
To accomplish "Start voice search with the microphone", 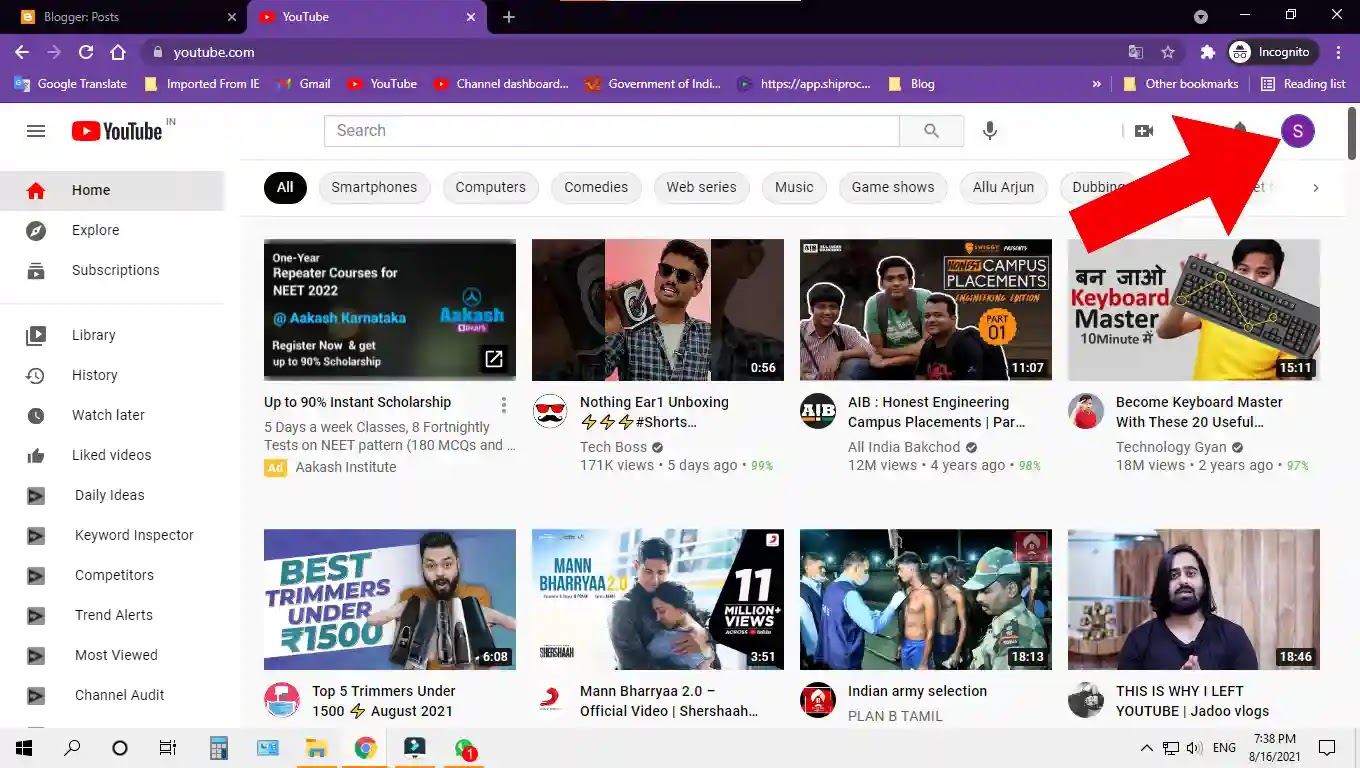I will 990,131.
